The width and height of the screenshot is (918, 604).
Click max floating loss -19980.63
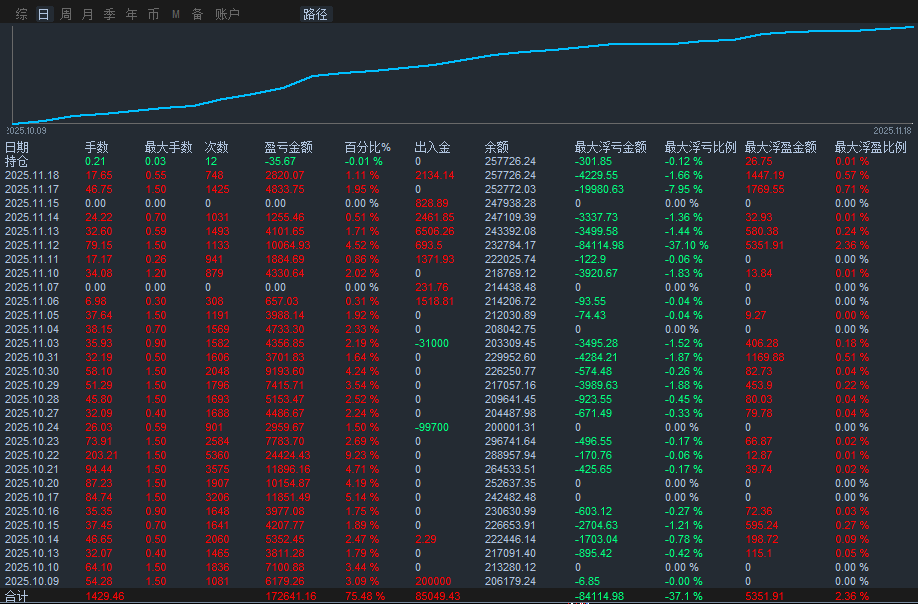[x=599, y=189]
